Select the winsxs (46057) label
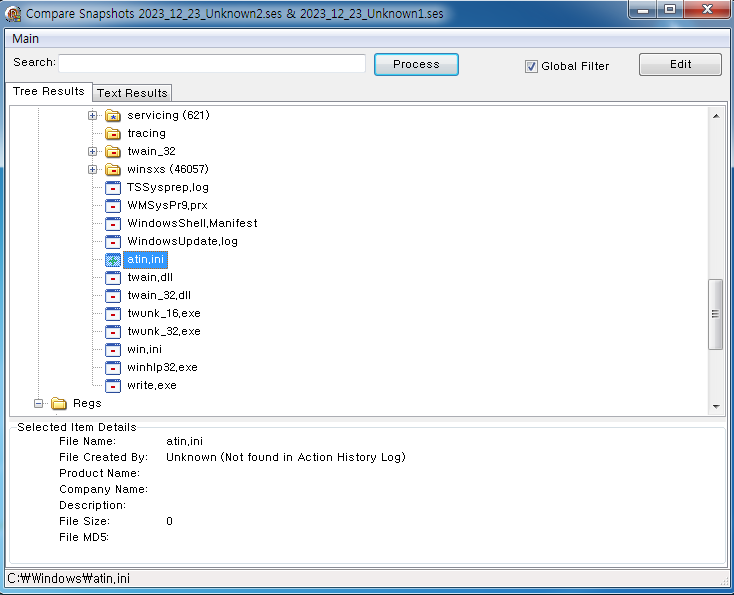Viewport: 734px width, 595px height. 168,169
